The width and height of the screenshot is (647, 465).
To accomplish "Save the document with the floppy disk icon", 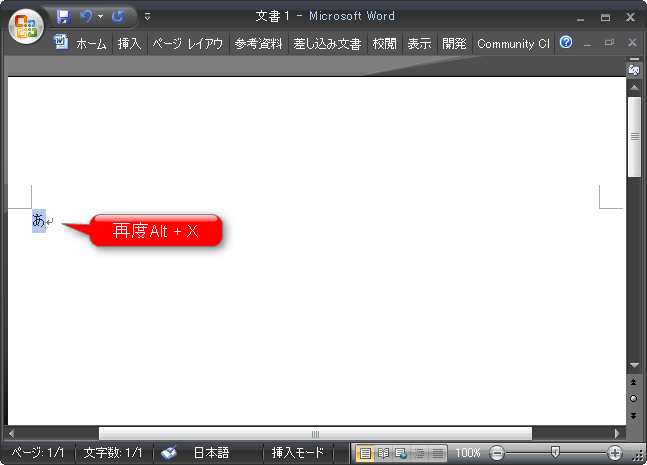I will 64,17.
